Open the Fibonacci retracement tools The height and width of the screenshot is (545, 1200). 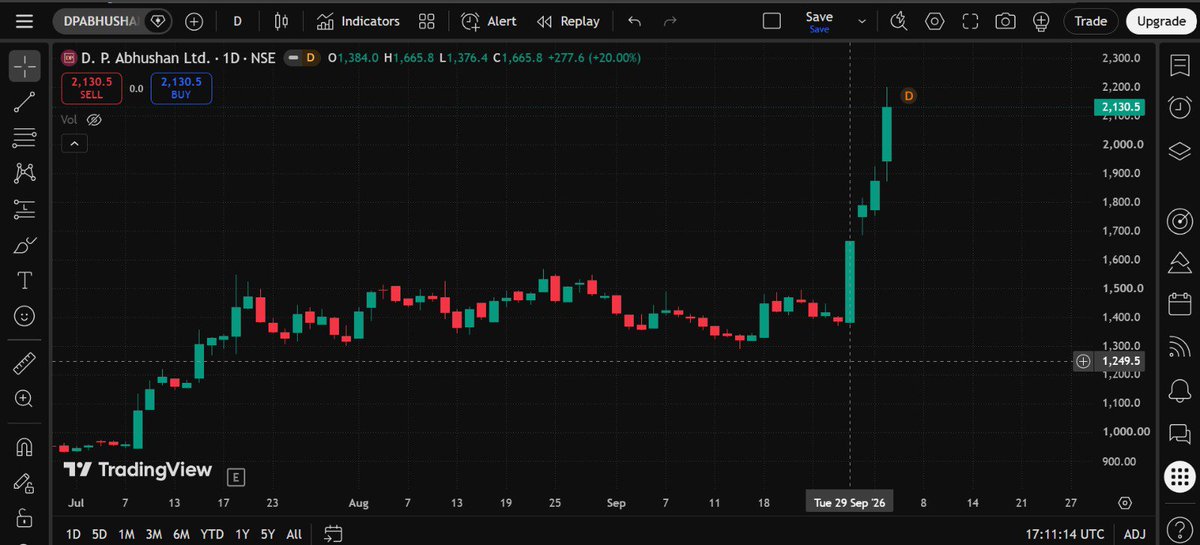tap(25, 137)
